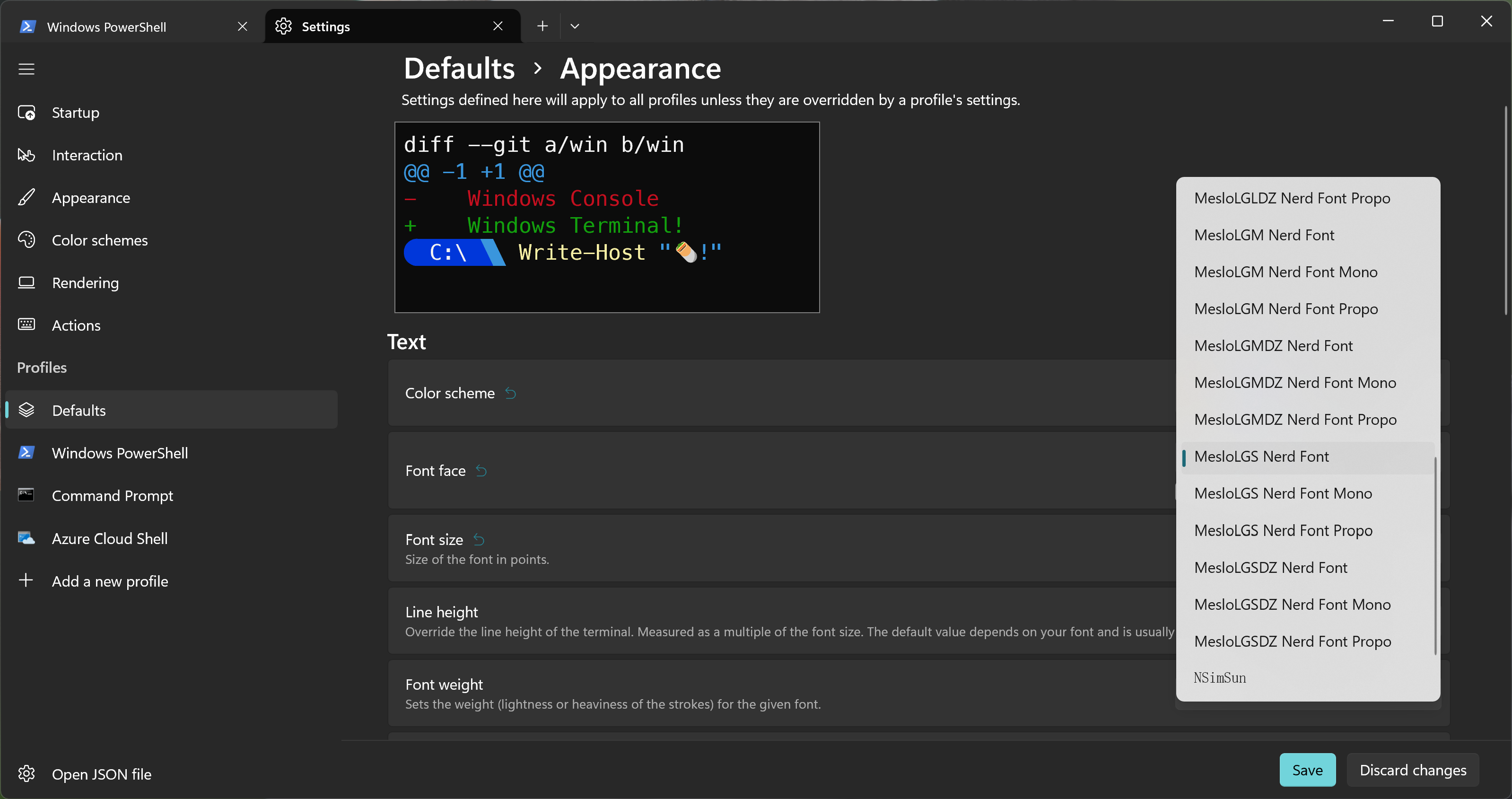Select MesloLGS Nerd Font Mono from list
The height and width of the screenshot is (799, 1512).
coord(1283,493)
